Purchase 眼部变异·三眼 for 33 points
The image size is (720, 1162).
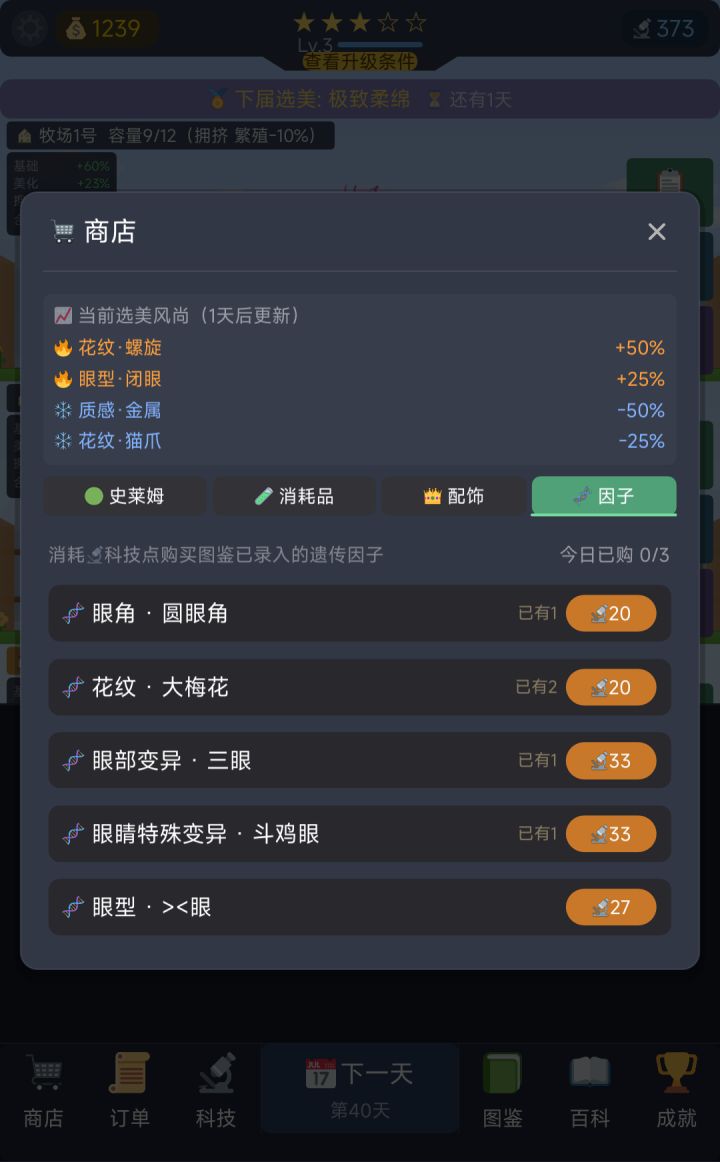pos(611,761)
